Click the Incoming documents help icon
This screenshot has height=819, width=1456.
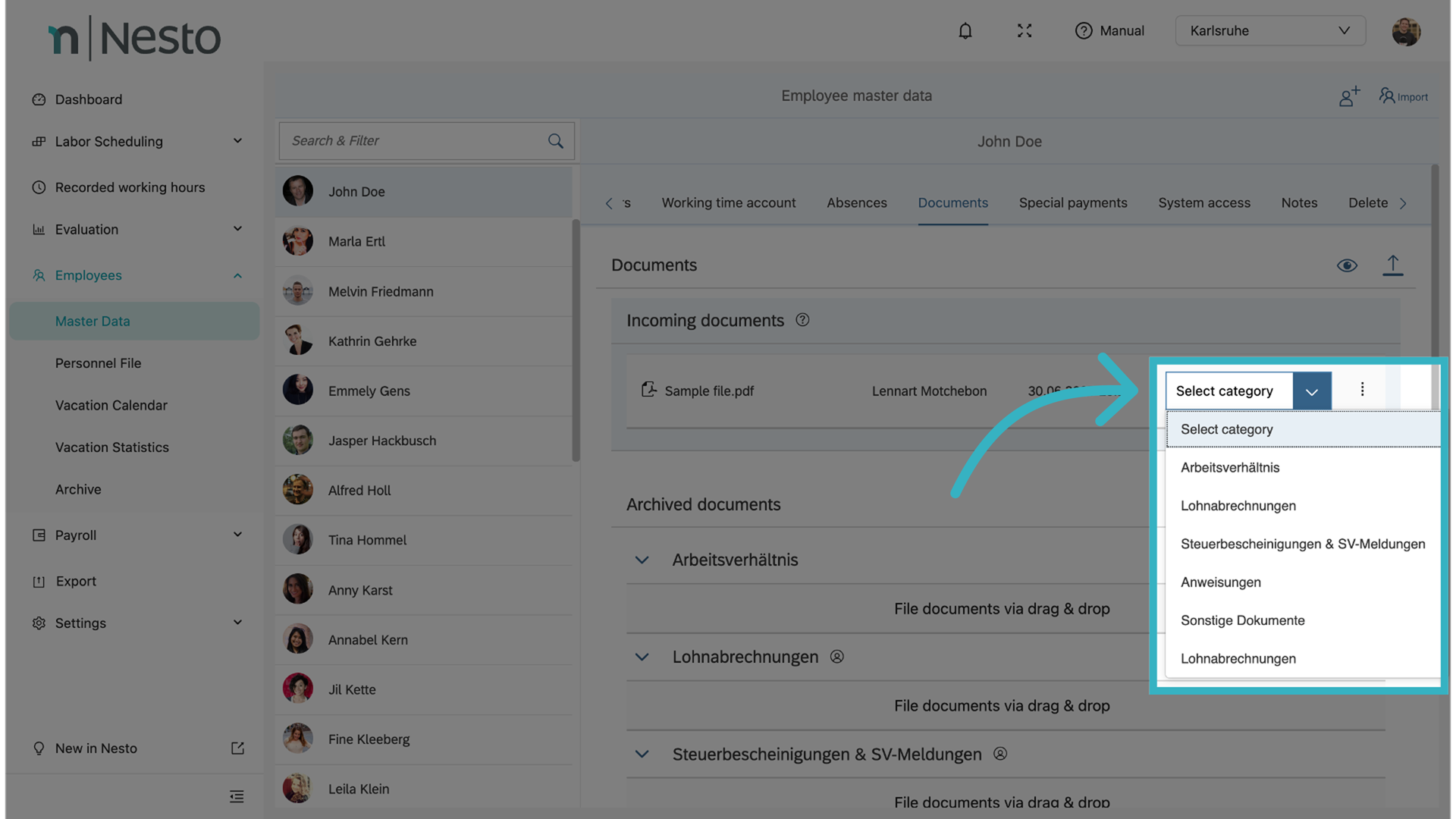coord(802,320)
